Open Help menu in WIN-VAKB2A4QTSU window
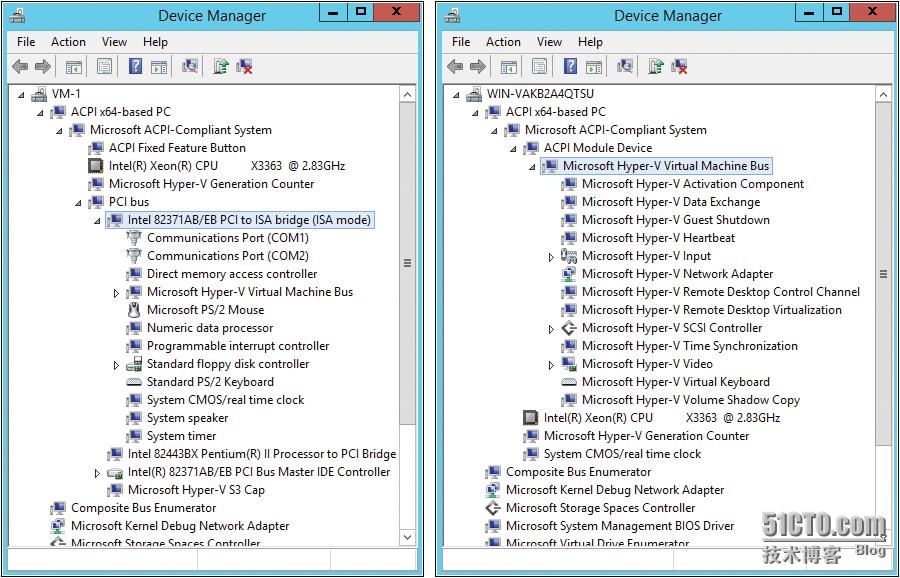Screen dimensions: 900x578 click(590, 42)
